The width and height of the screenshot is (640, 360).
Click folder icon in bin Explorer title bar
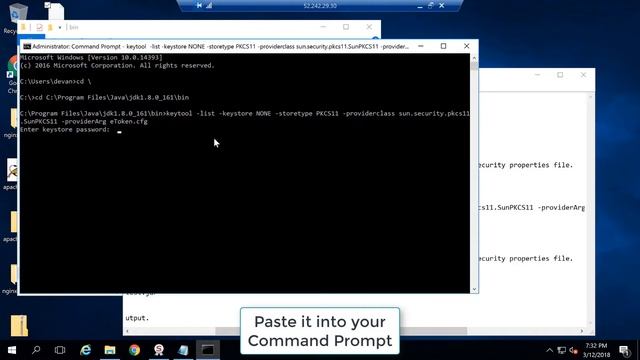24,27
